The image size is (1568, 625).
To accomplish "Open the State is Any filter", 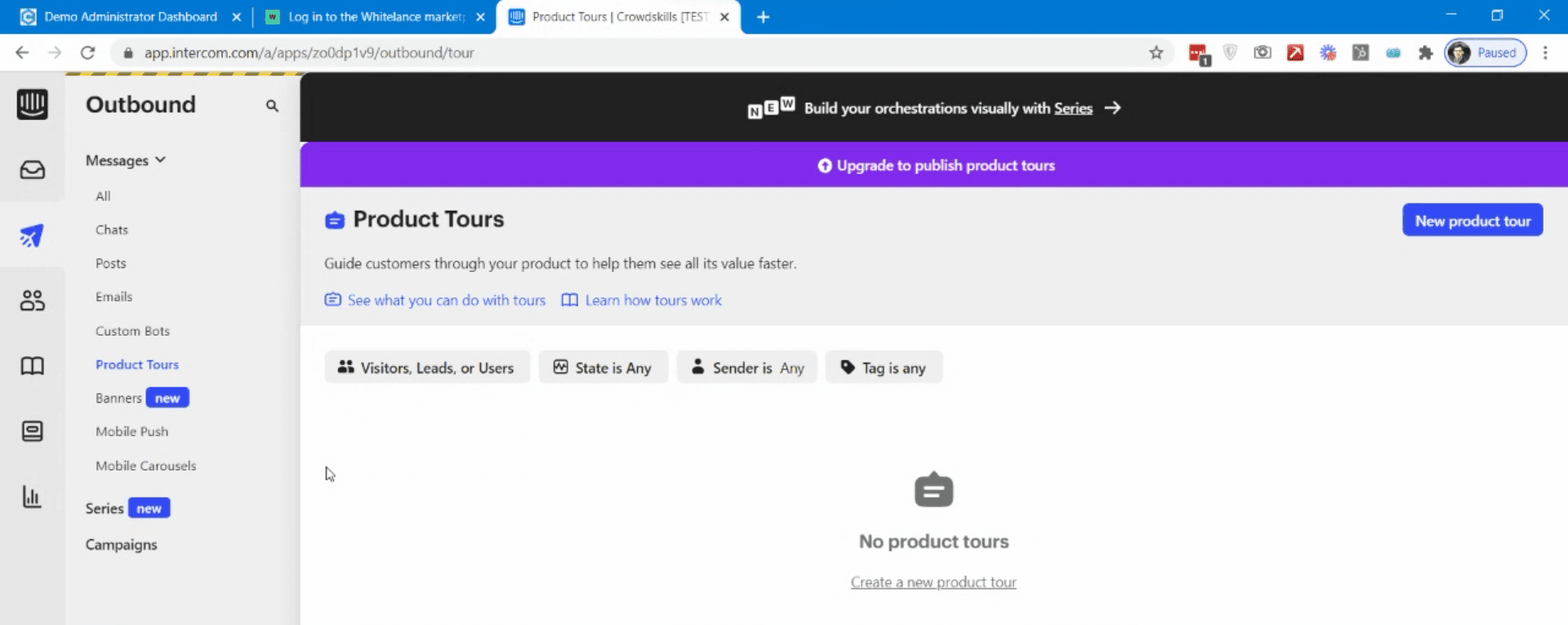I will click(x=604, y=368).
